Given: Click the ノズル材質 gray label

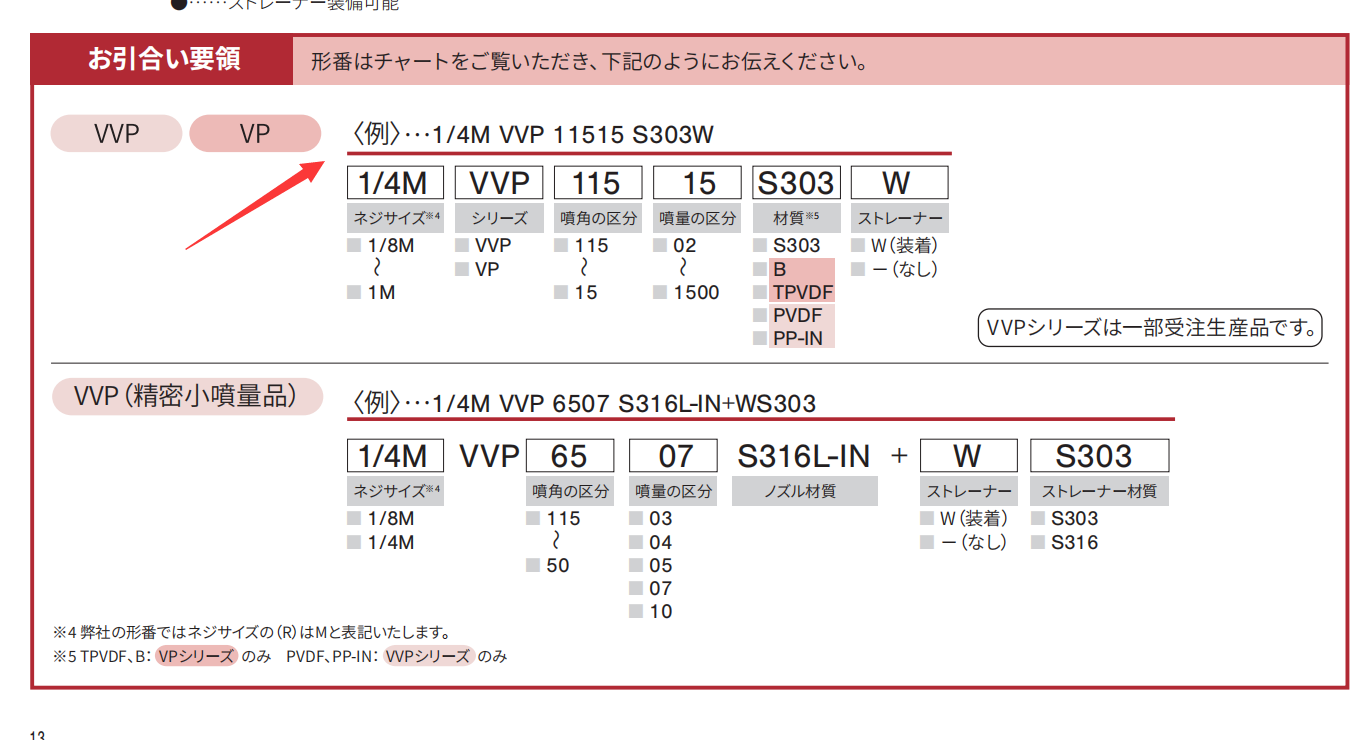Looking at the screenshot, I should pyautogui.click(x=804, y=491).
